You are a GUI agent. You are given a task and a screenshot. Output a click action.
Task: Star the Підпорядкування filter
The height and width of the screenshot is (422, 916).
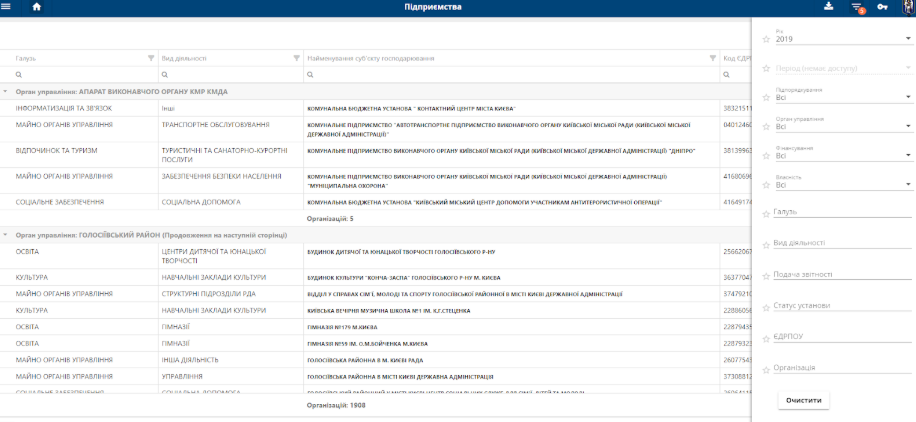pos(766,98)
